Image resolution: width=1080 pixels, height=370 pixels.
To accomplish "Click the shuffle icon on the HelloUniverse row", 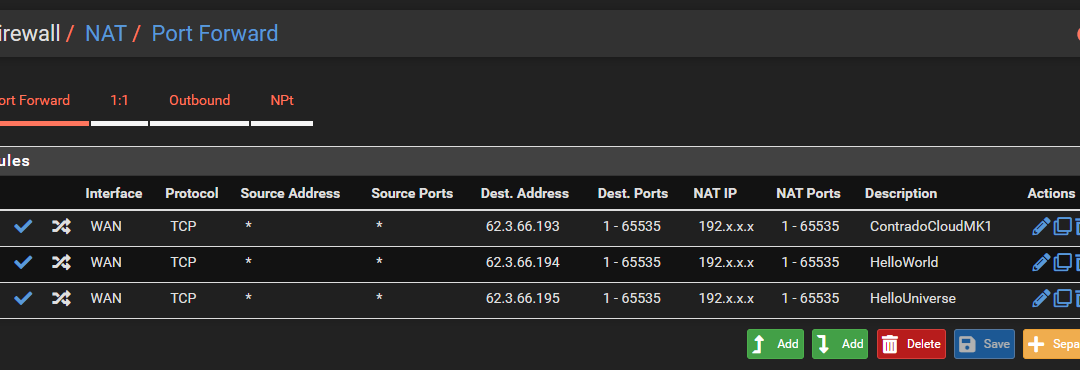I will coord(61,298).
